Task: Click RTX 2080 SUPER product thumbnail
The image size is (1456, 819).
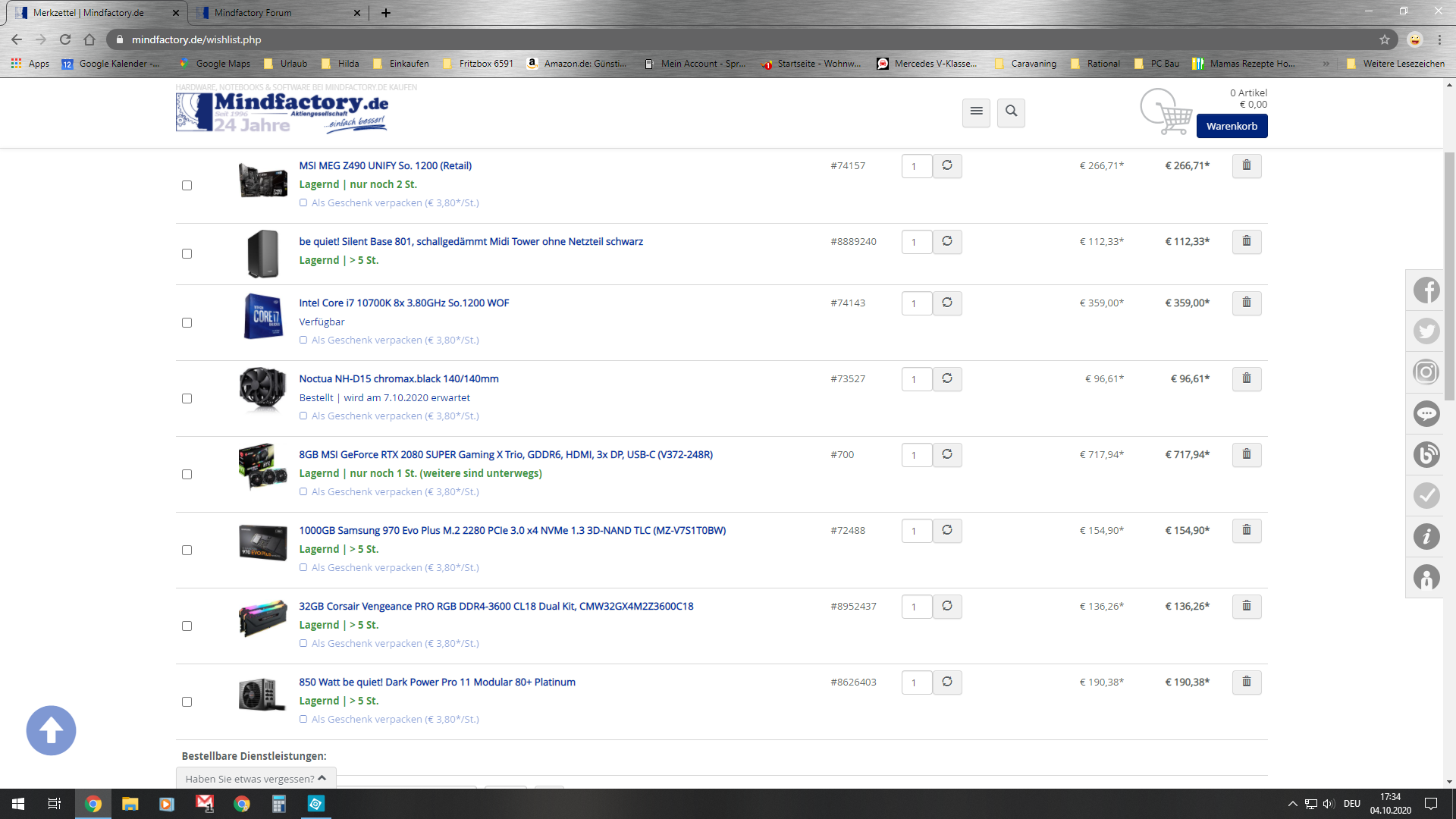Action: tap(262, 466)
